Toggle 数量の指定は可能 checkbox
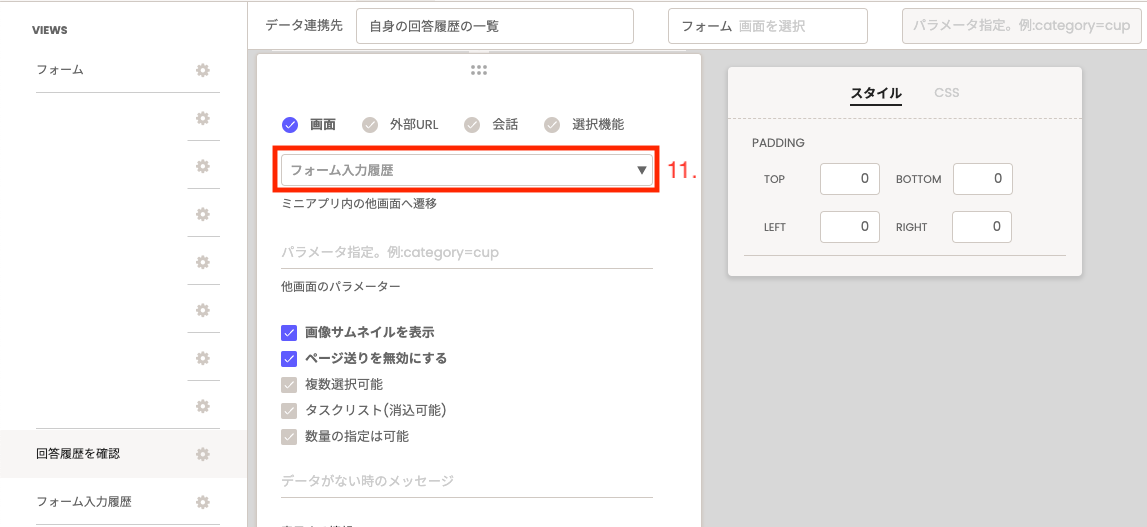 (x=289, y=436)
